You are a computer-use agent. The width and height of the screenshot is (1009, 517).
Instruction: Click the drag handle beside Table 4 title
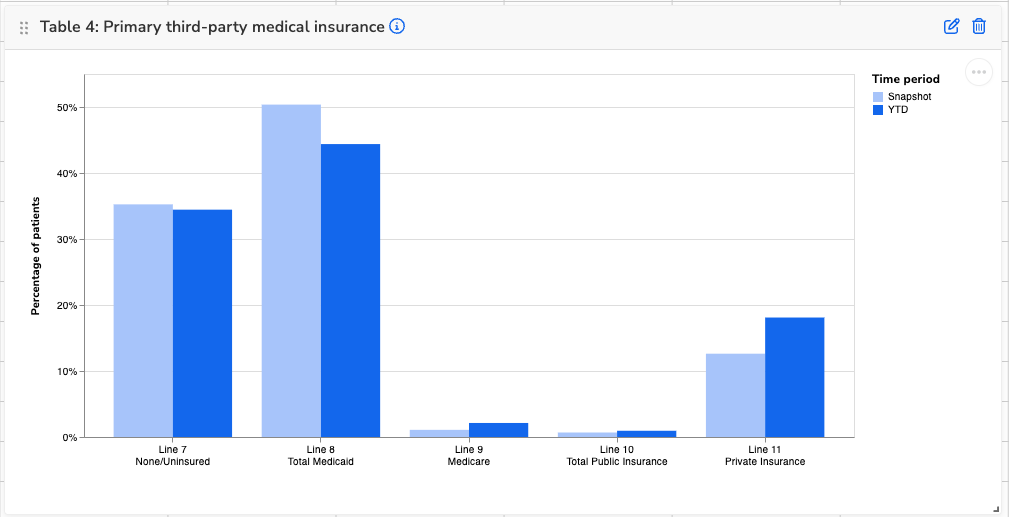pos(24,28)
